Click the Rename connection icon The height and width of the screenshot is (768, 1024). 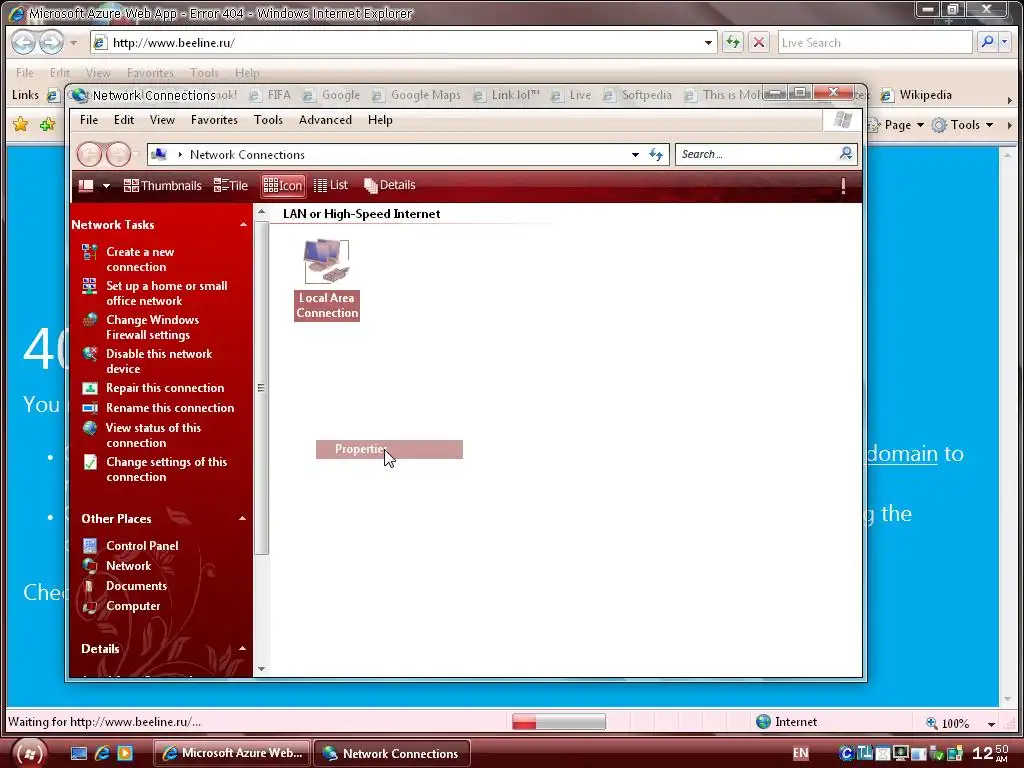[x=89, y=408]
